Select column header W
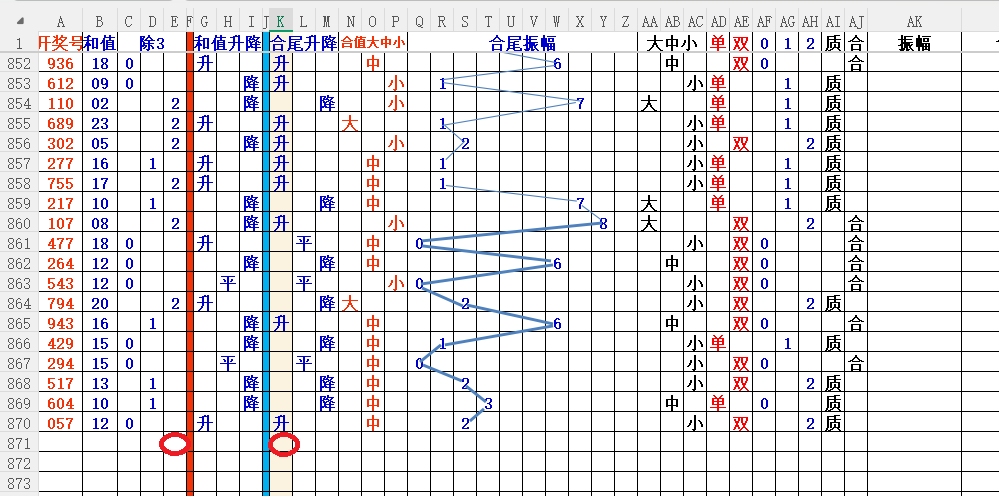The image size is (999, 496). click(557, 22)
